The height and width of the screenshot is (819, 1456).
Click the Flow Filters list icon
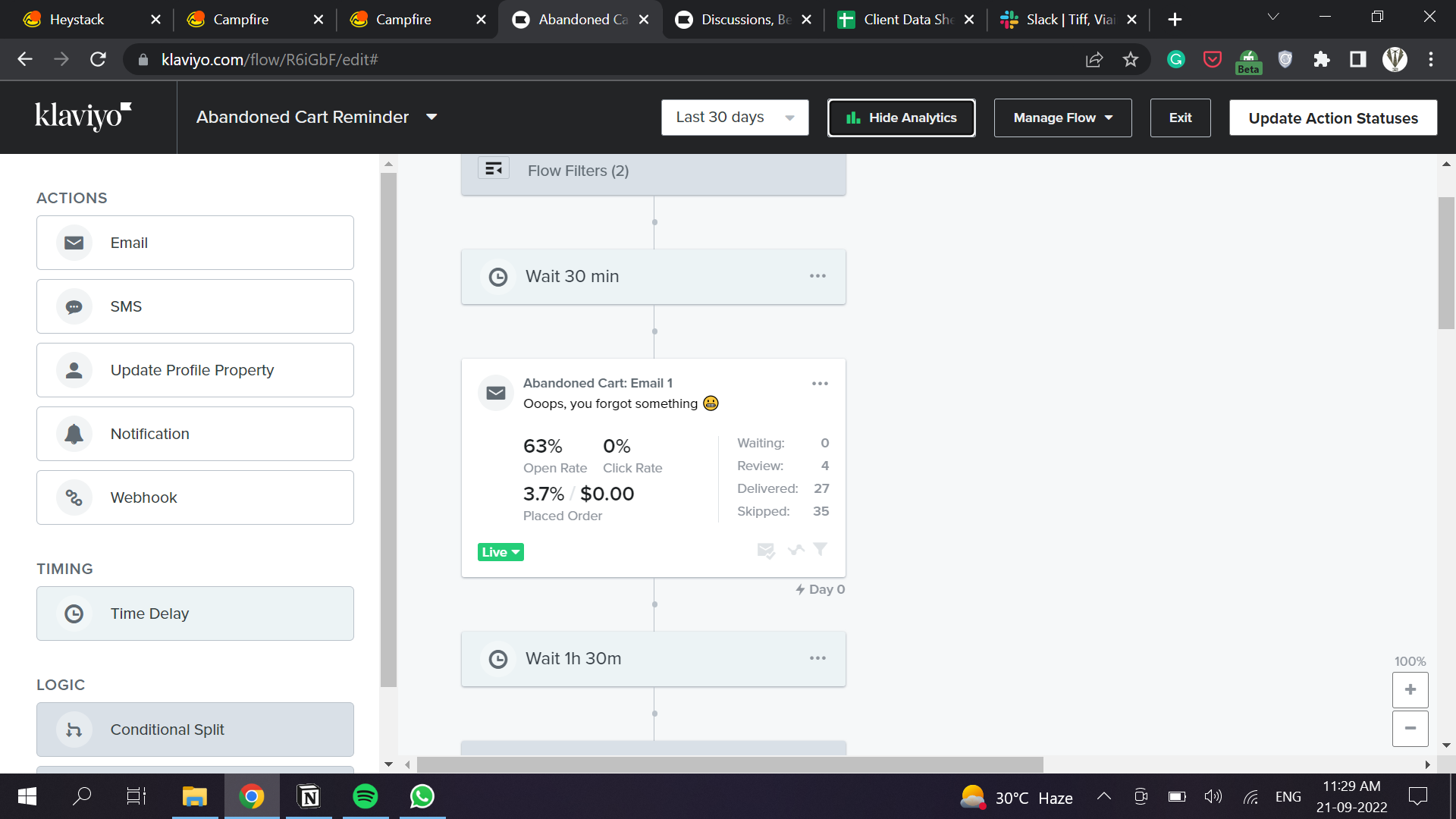coord(494,168)
